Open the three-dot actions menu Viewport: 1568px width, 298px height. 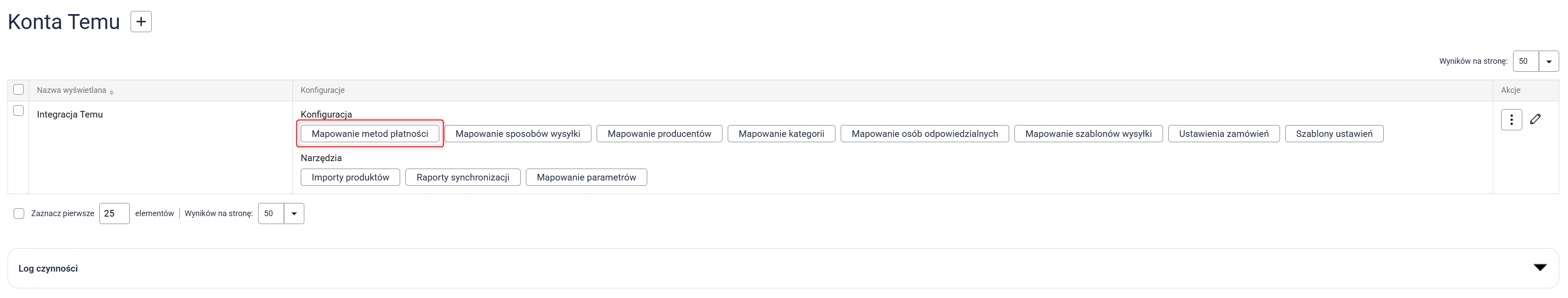tap(1511, 120)
